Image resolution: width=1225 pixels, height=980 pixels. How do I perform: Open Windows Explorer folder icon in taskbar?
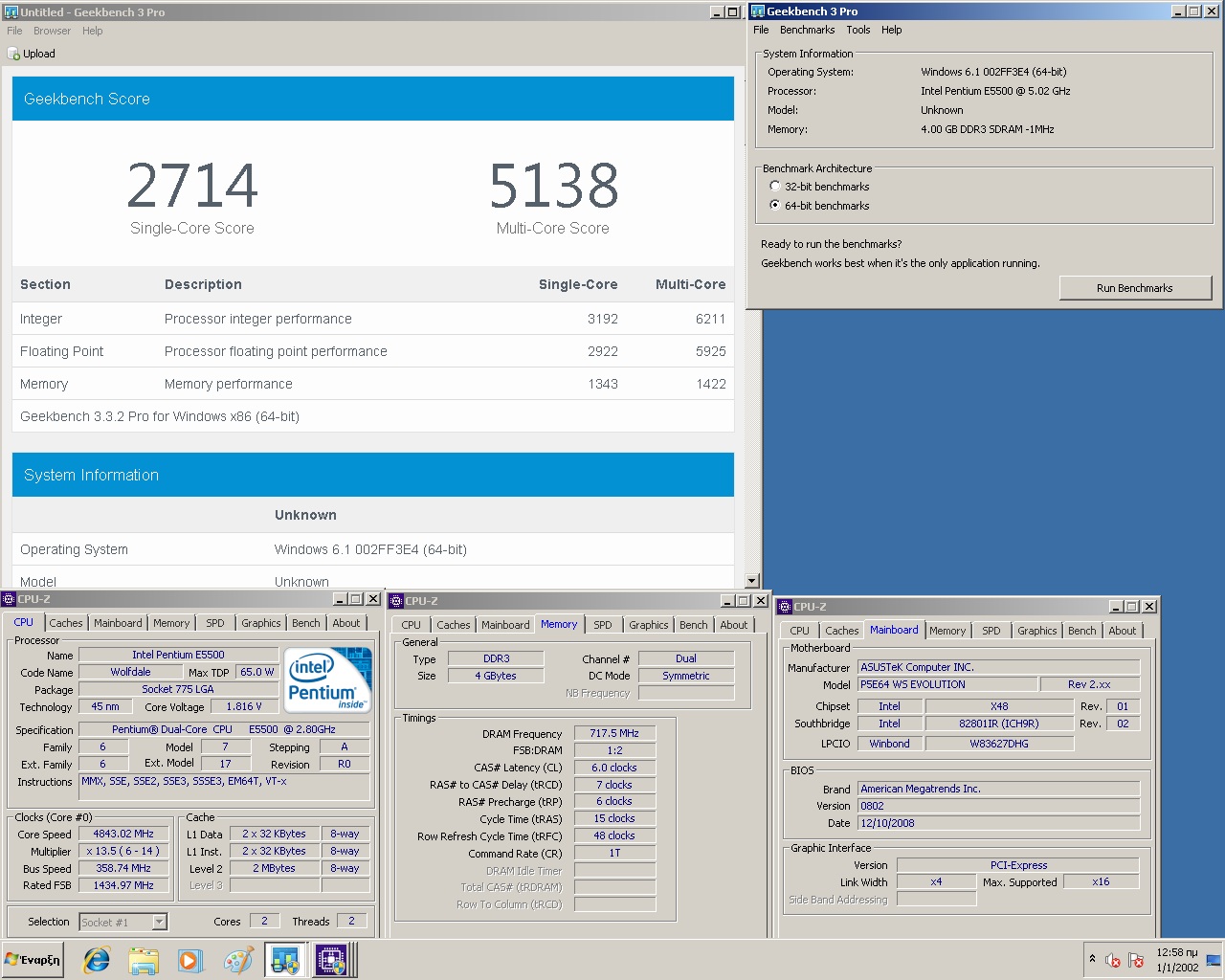(x=144, y=960)
